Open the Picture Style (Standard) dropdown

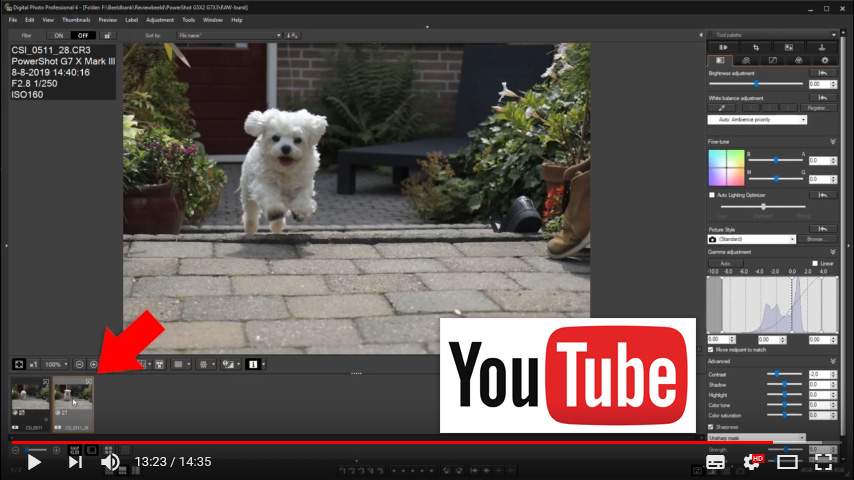(752, 240)
